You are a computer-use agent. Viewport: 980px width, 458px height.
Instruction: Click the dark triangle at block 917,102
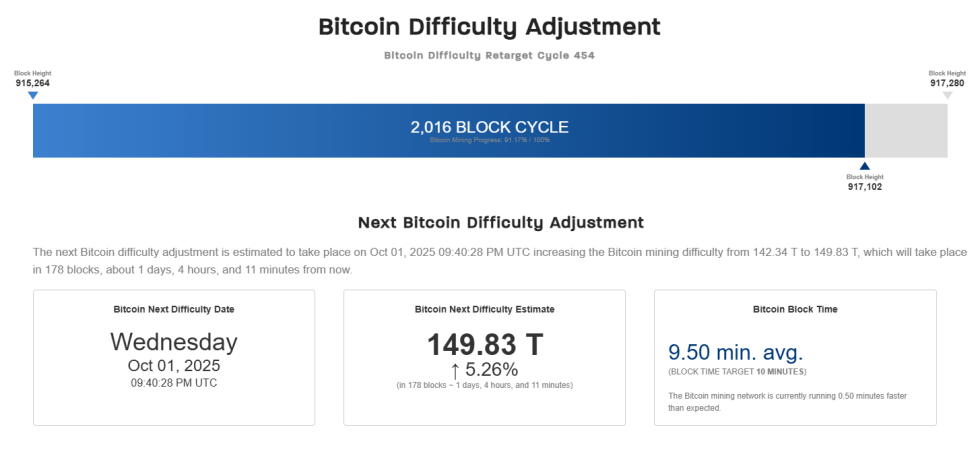865,166
